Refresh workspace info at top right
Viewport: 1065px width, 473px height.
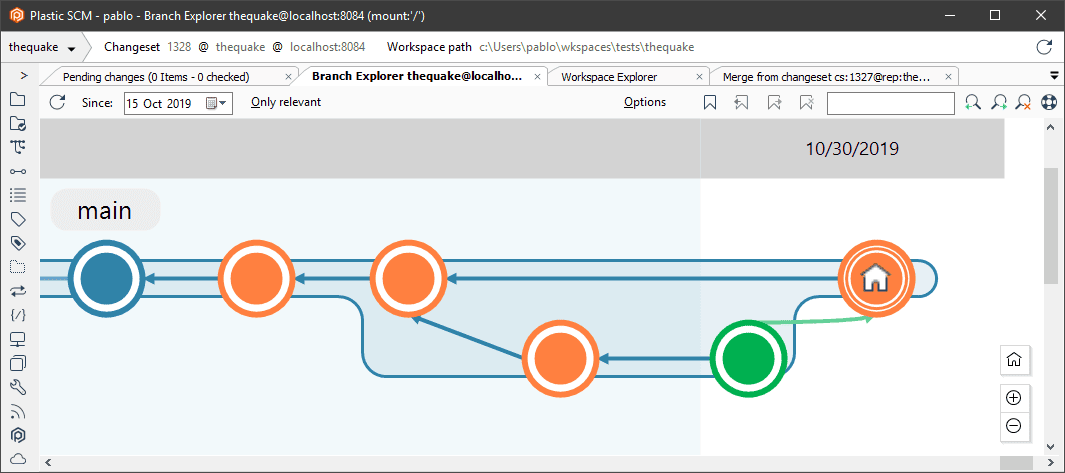coord(1044,48)
